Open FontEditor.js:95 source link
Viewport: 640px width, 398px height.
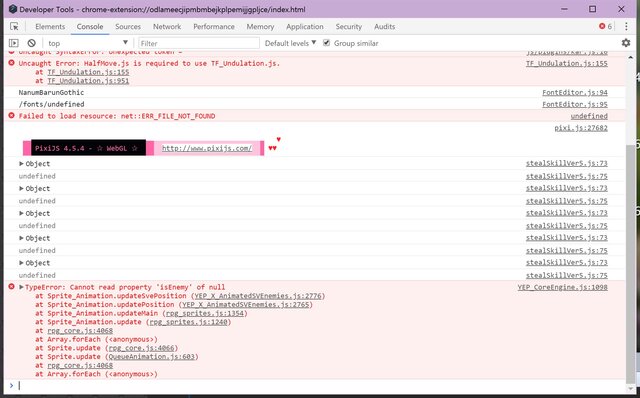(x=575, y=104)
